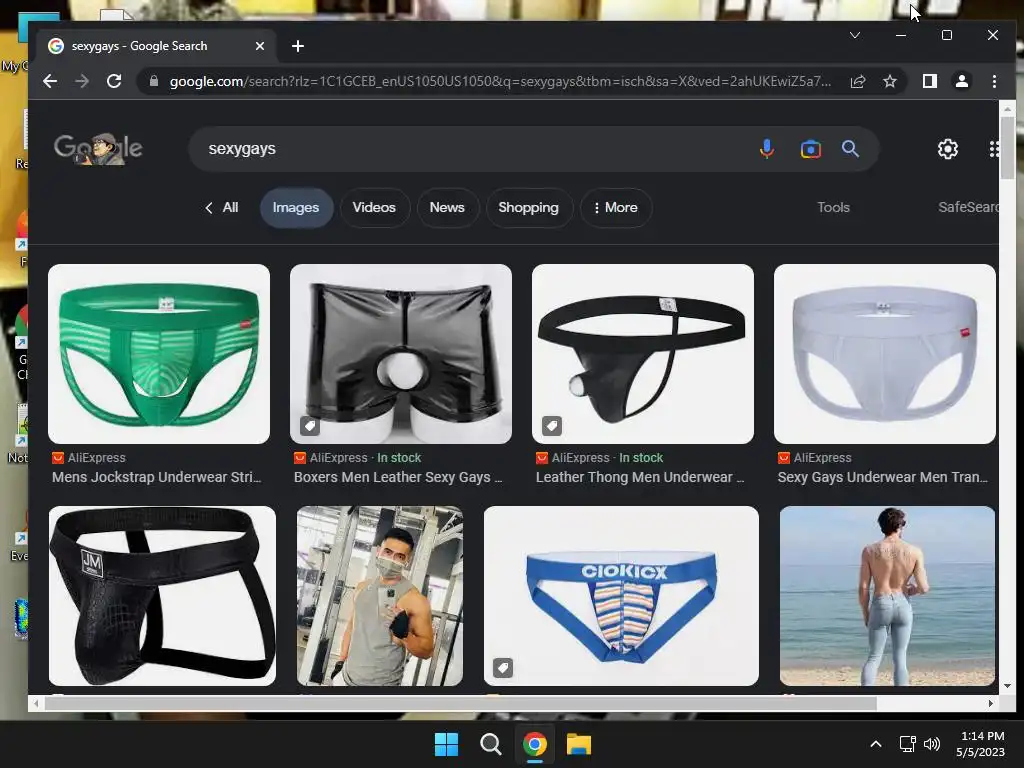The image size is (1024, 768).
Task: Click 'Mens Jockstrap Underwear Stri...' link
Action: 157,477
